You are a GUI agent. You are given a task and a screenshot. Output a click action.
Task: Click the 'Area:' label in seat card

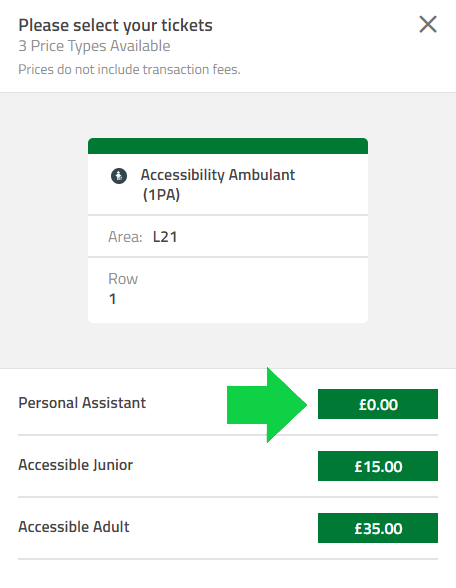point(125,237)
